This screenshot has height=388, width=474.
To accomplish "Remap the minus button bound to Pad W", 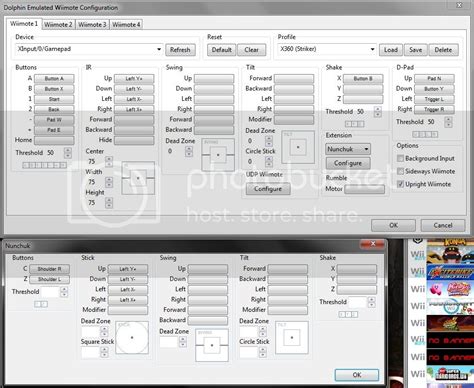I will tap(54, 120).
